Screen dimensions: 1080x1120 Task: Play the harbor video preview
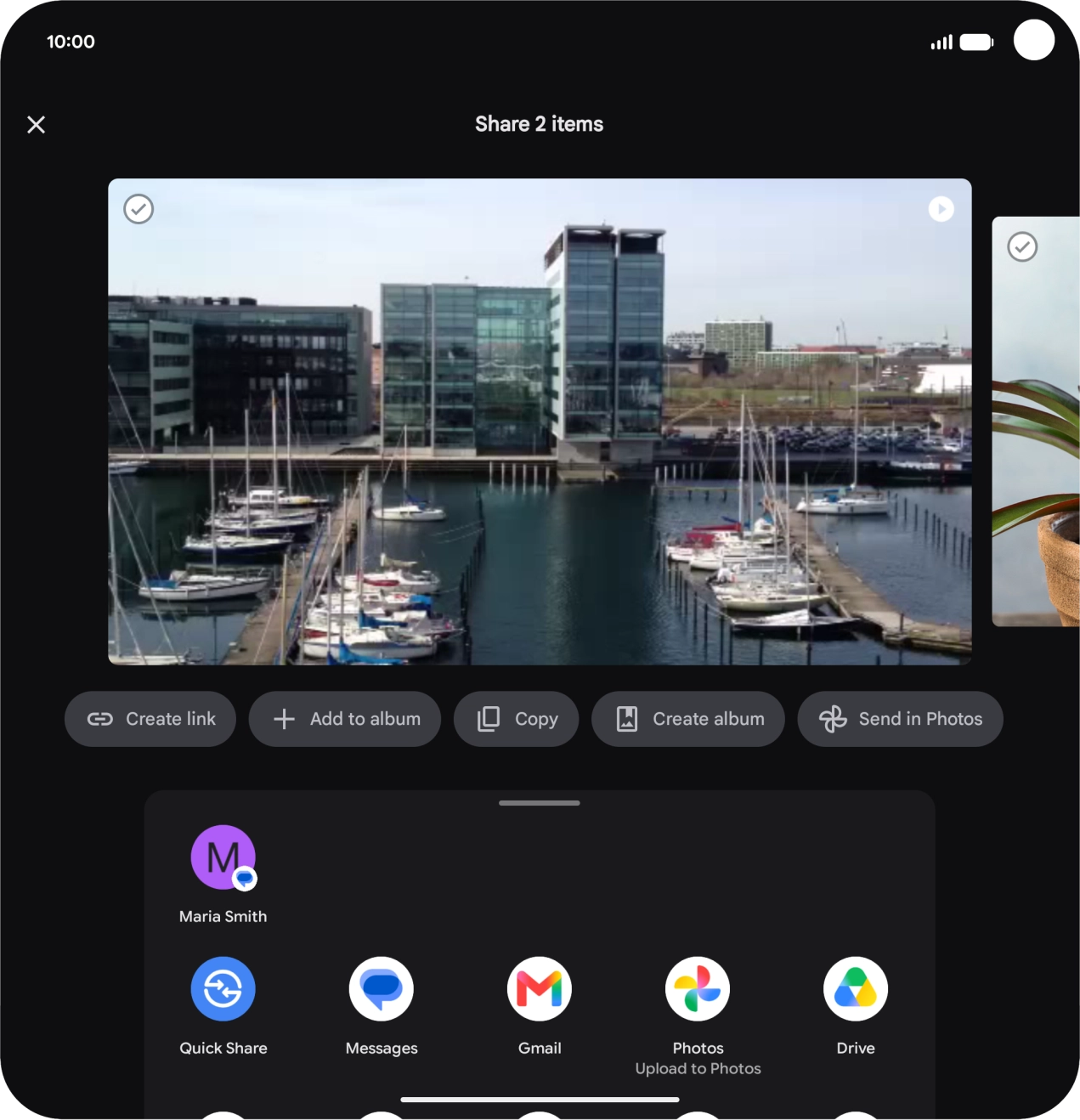tap(941, 209)
